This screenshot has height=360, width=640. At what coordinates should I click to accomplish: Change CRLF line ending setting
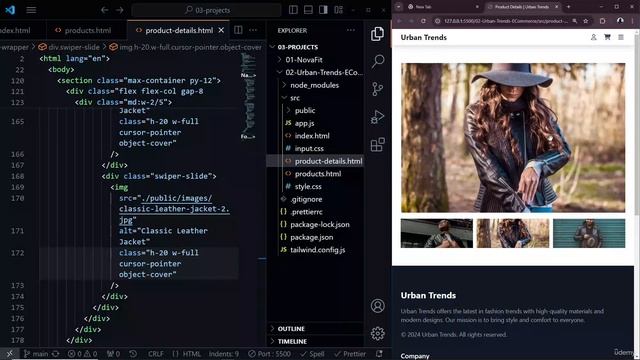tap(156, 354)
